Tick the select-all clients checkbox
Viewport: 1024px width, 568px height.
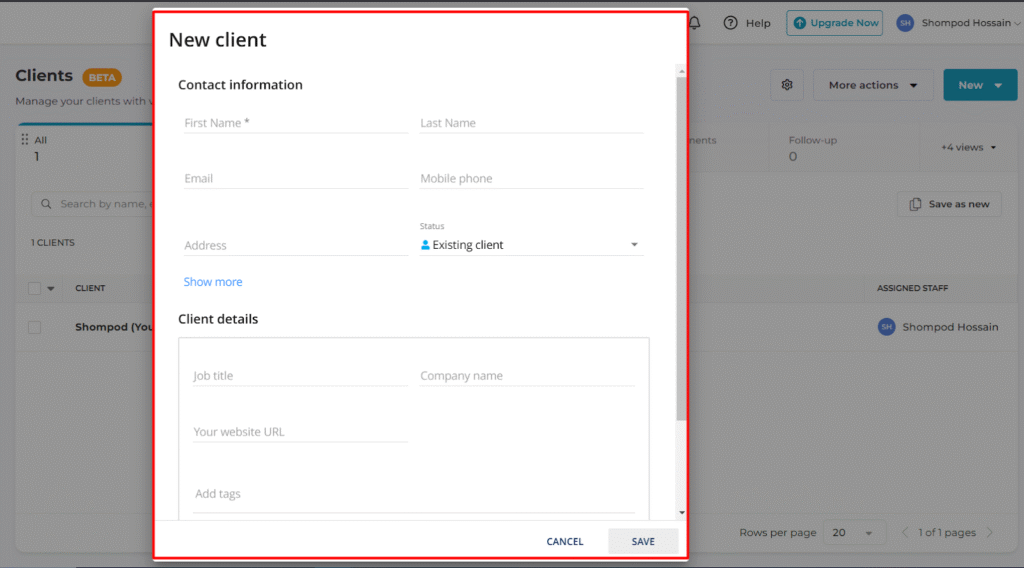(x=35, y=288)
